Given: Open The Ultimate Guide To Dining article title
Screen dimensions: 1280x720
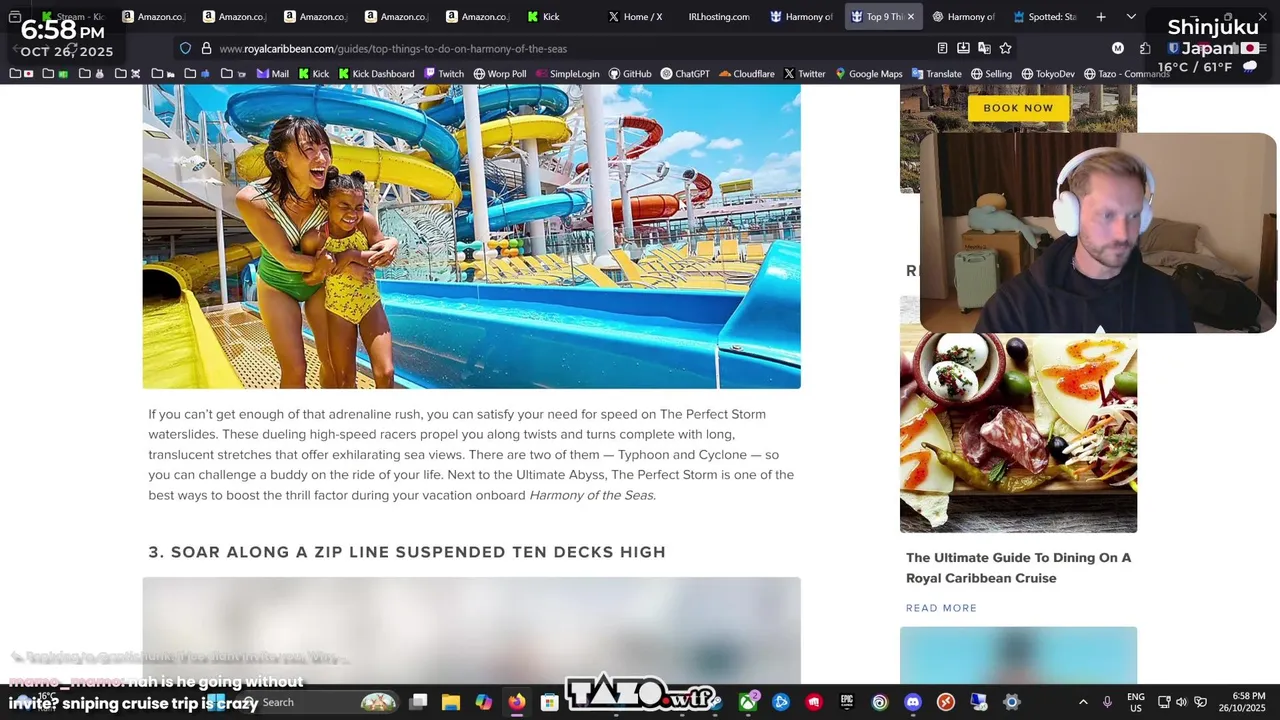Looking at the screenshot, I should 1018,568.
